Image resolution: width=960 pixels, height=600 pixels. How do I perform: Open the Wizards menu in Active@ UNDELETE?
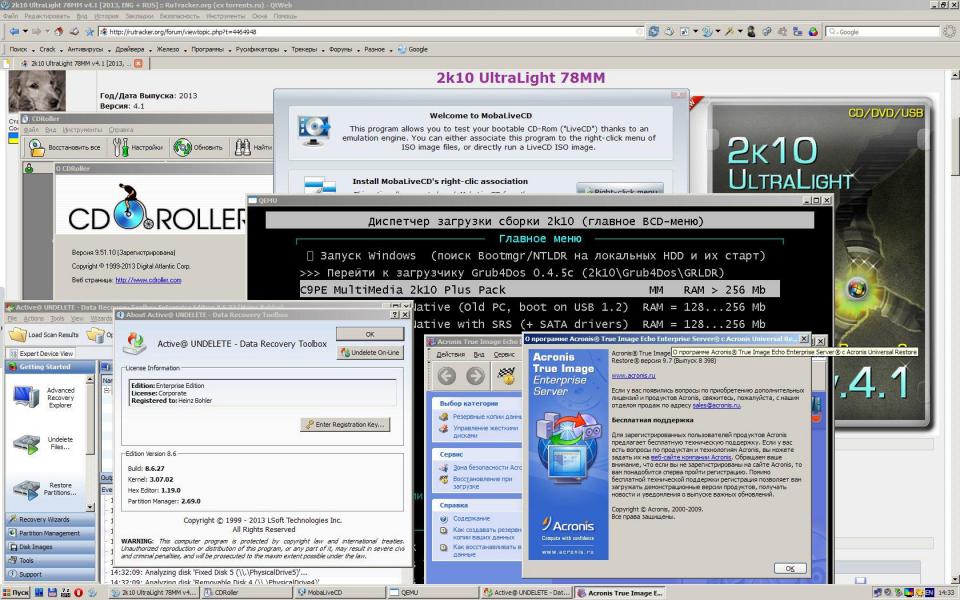101,319
